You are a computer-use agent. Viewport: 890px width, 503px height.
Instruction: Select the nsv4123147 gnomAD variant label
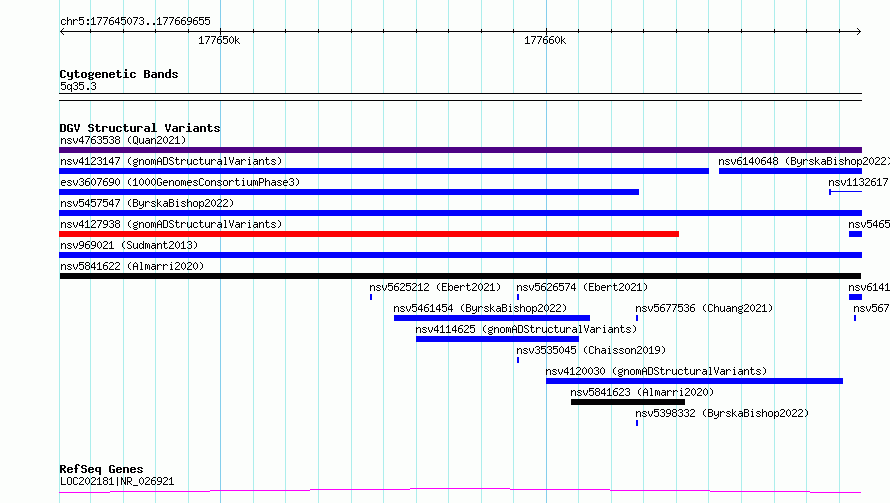[171, 161]
